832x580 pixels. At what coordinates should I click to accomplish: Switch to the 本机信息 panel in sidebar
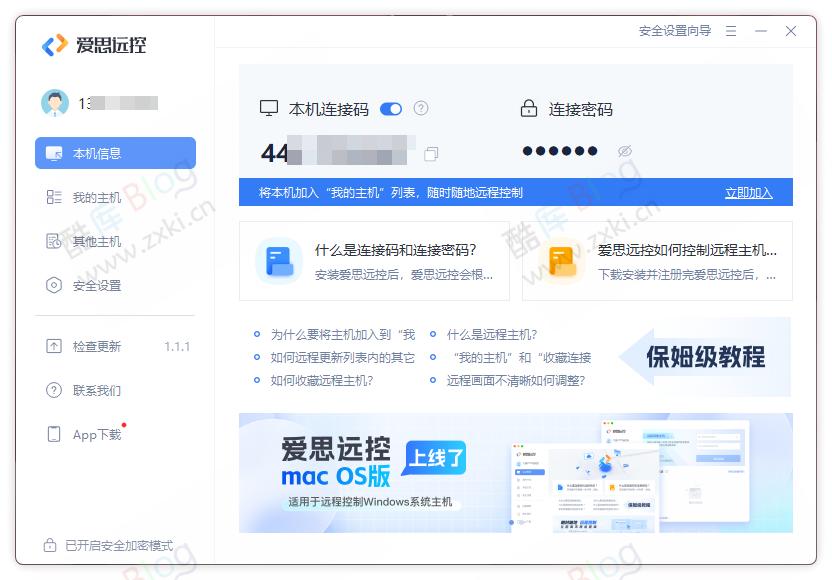(114, 152)
